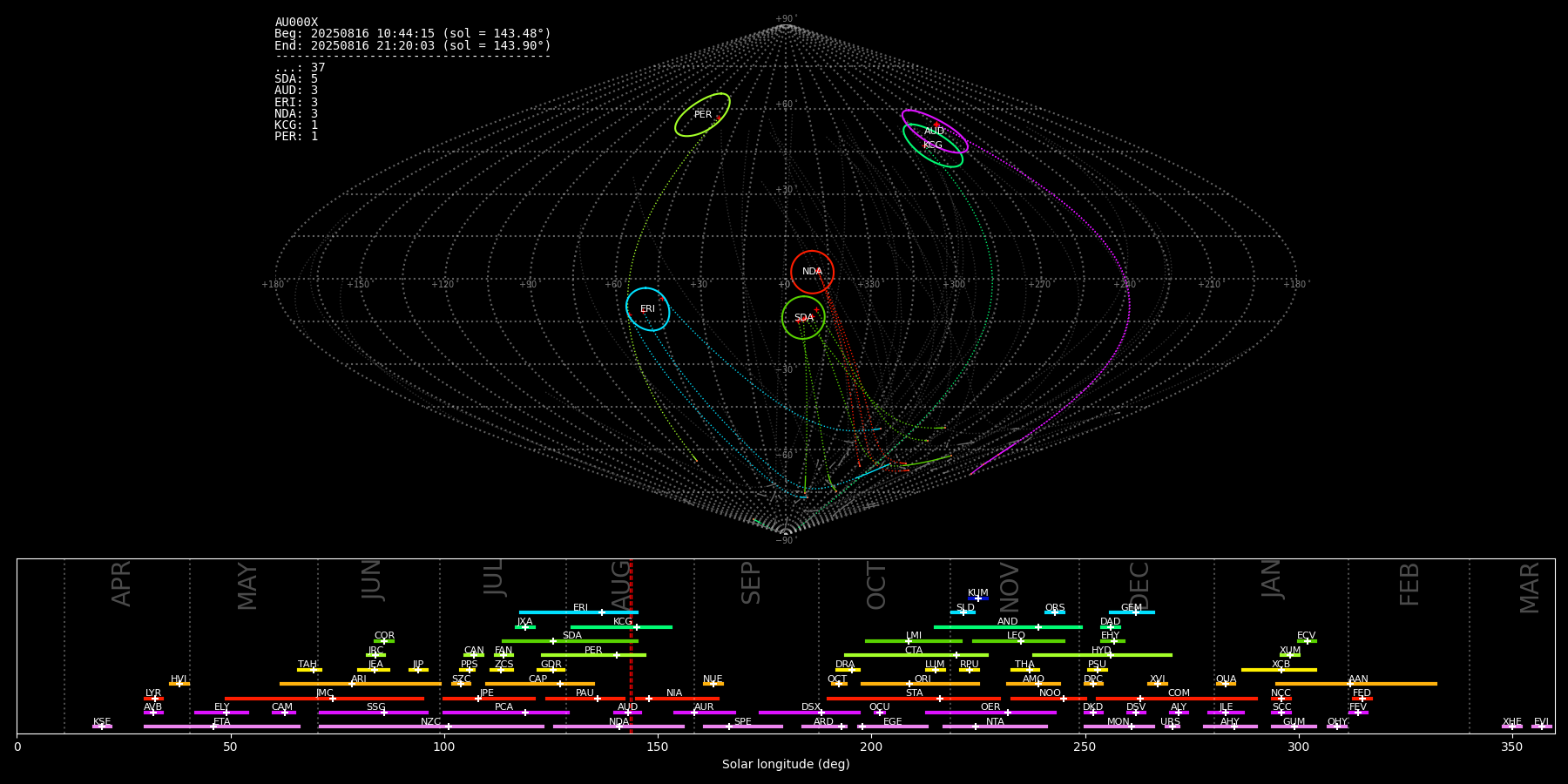Click the 'AUD: 3' legend entry

(296, 91)
